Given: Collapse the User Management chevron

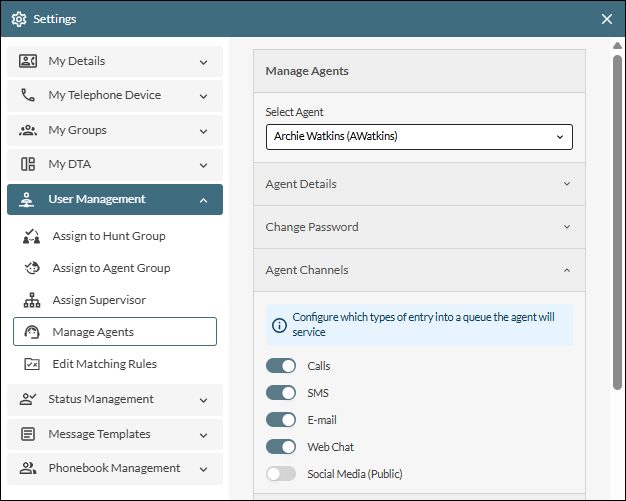Looking at the screenshot, I should [203, 200].
